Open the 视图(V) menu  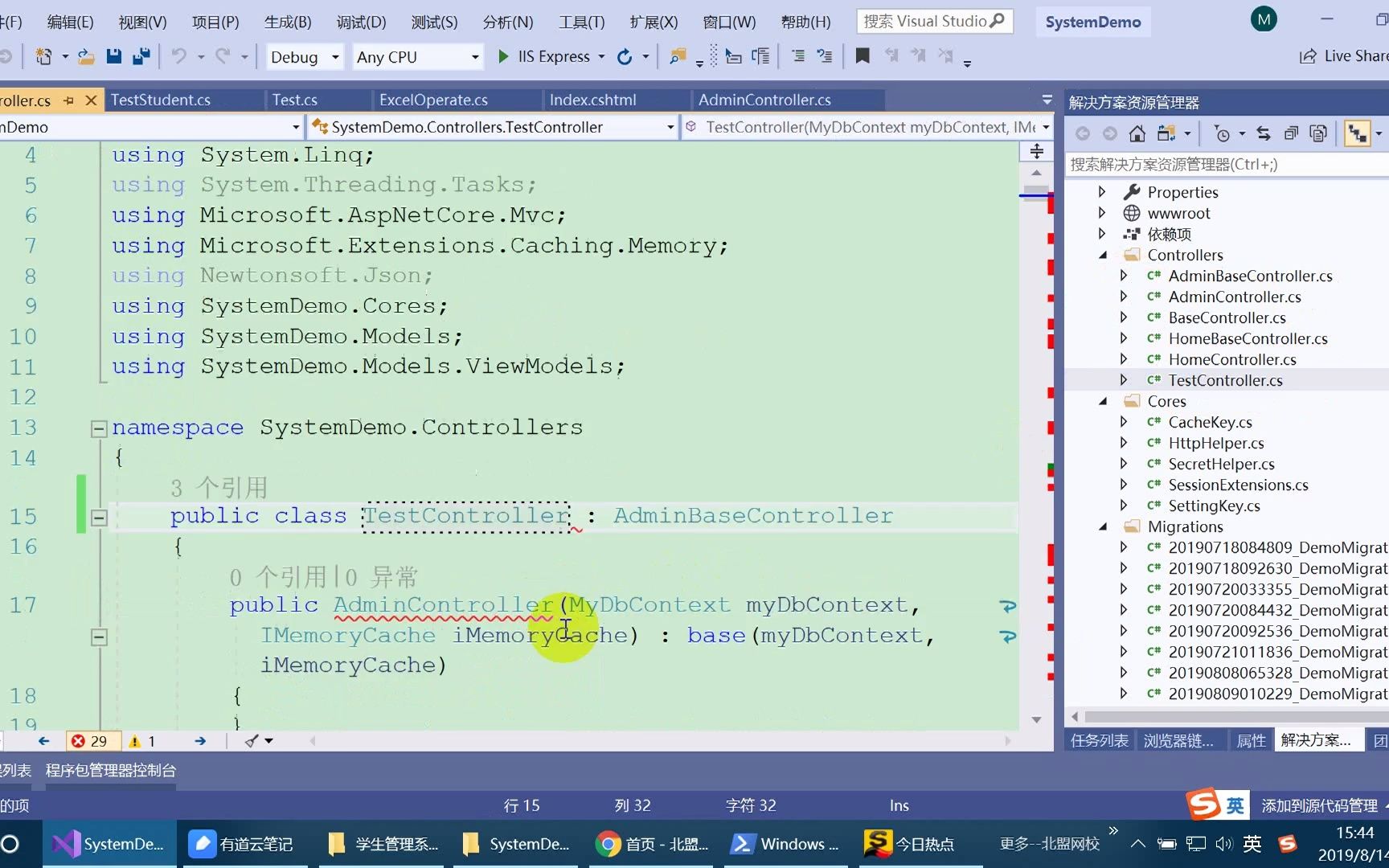pyautogui.click(x=142, y=22)
